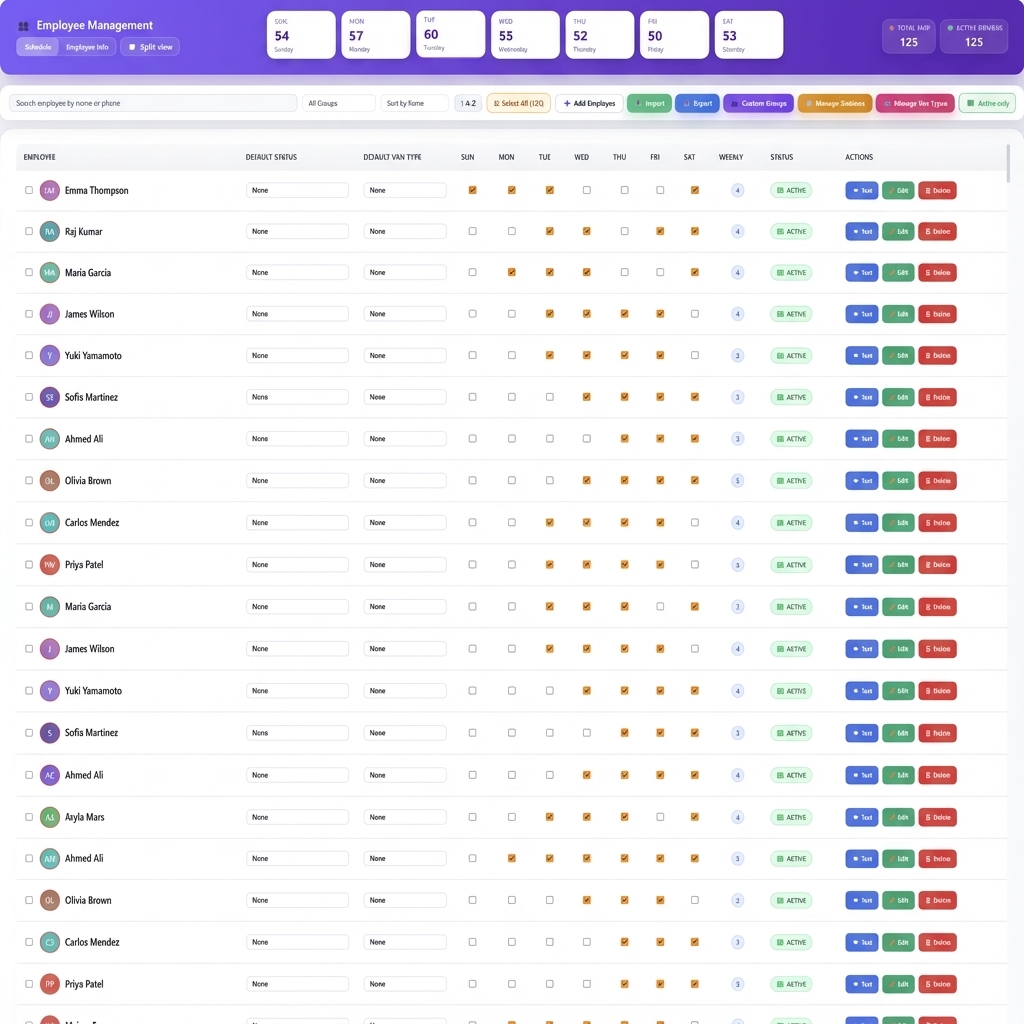Open the All Groups dropdown
The image size is (1024, 1024).
341,103
